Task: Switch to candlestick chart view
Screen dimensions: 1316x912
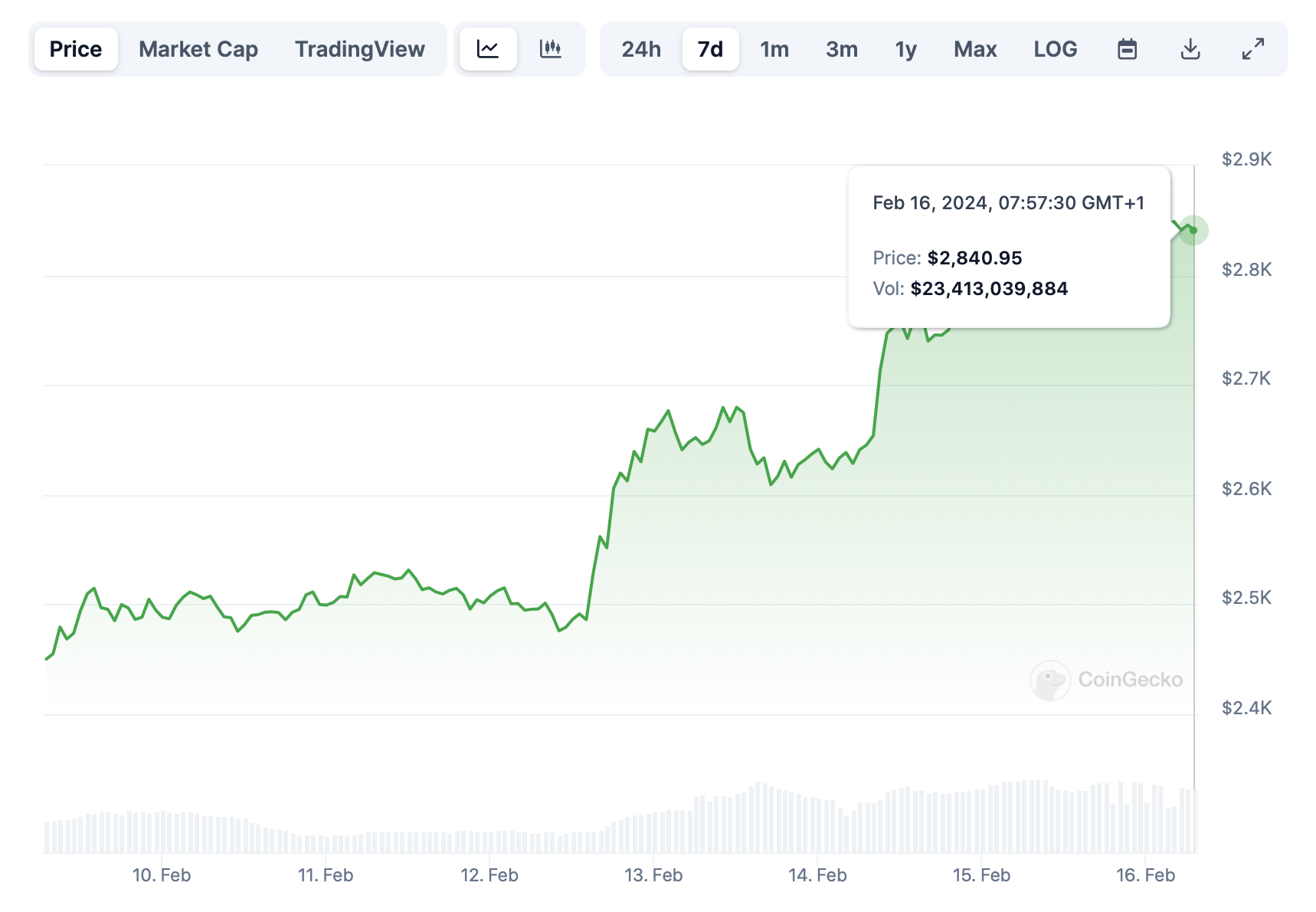Action: (551, 49)
